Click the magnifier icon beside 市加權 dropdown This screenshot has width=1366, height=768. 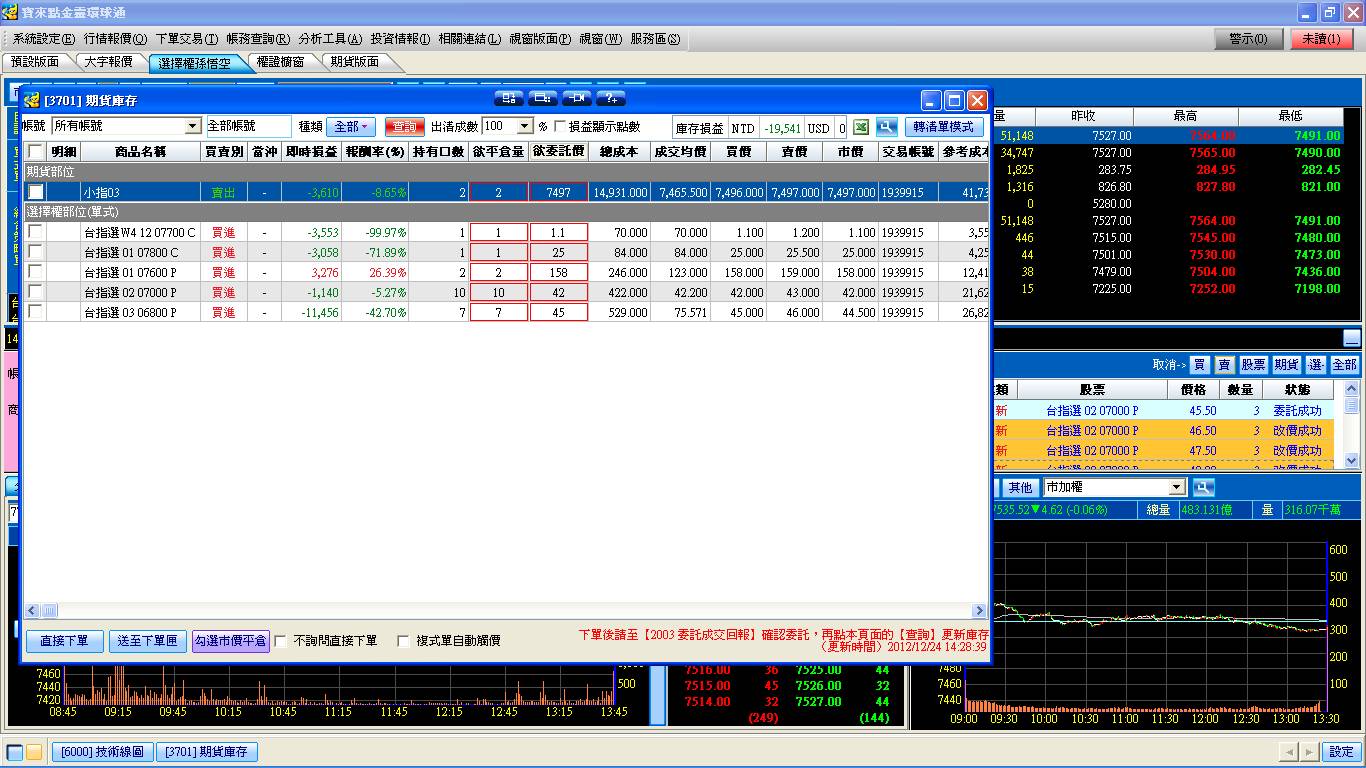(1203, 487)
